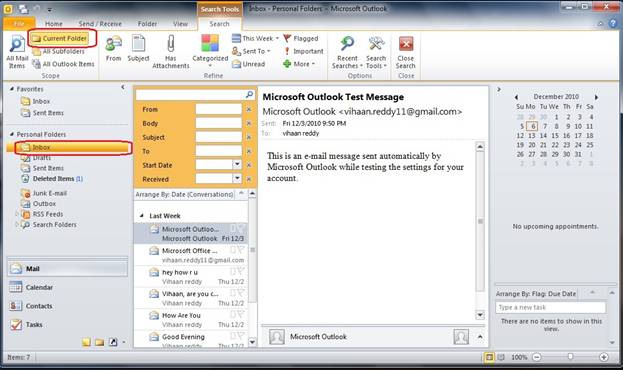Switch to the Home tab
Screen dimensions: 623x370
point(54,24)
